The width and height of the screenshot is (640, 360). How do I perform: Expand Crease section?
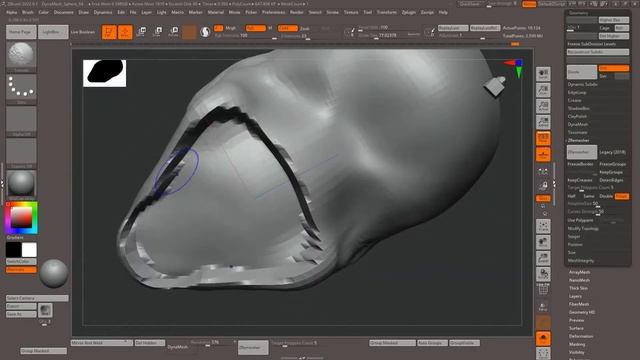574,100
